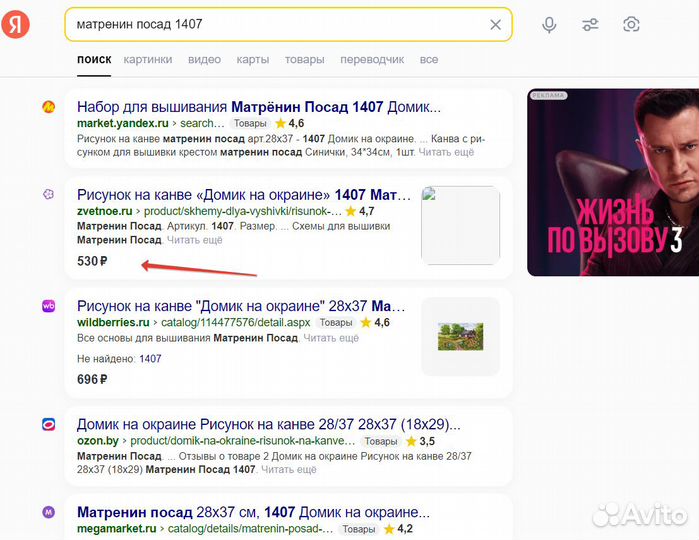Click the Реклама label on banner
699x540 pixels.
pyautogui.click(x=548, y=95)
